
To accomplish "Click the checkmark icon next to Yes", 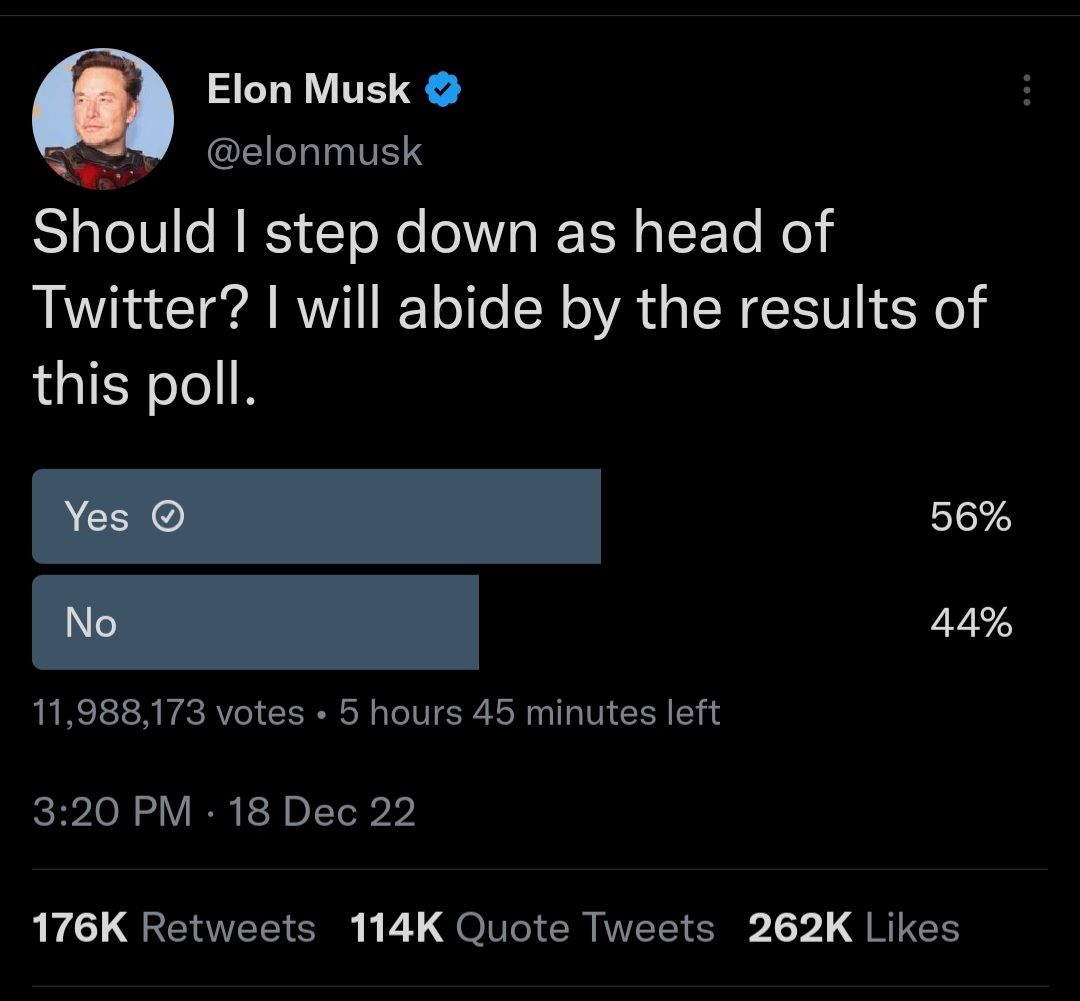I will coord(167,516).
